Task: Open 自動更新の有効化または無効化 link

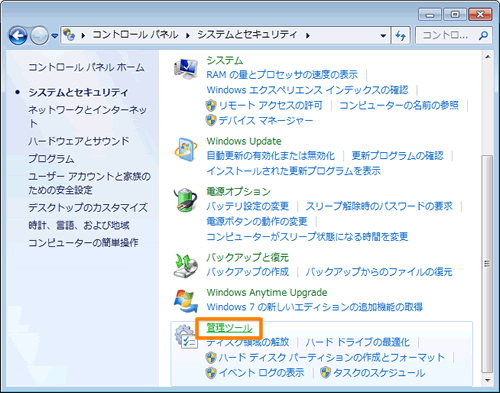Action: (x=271, y=156)
